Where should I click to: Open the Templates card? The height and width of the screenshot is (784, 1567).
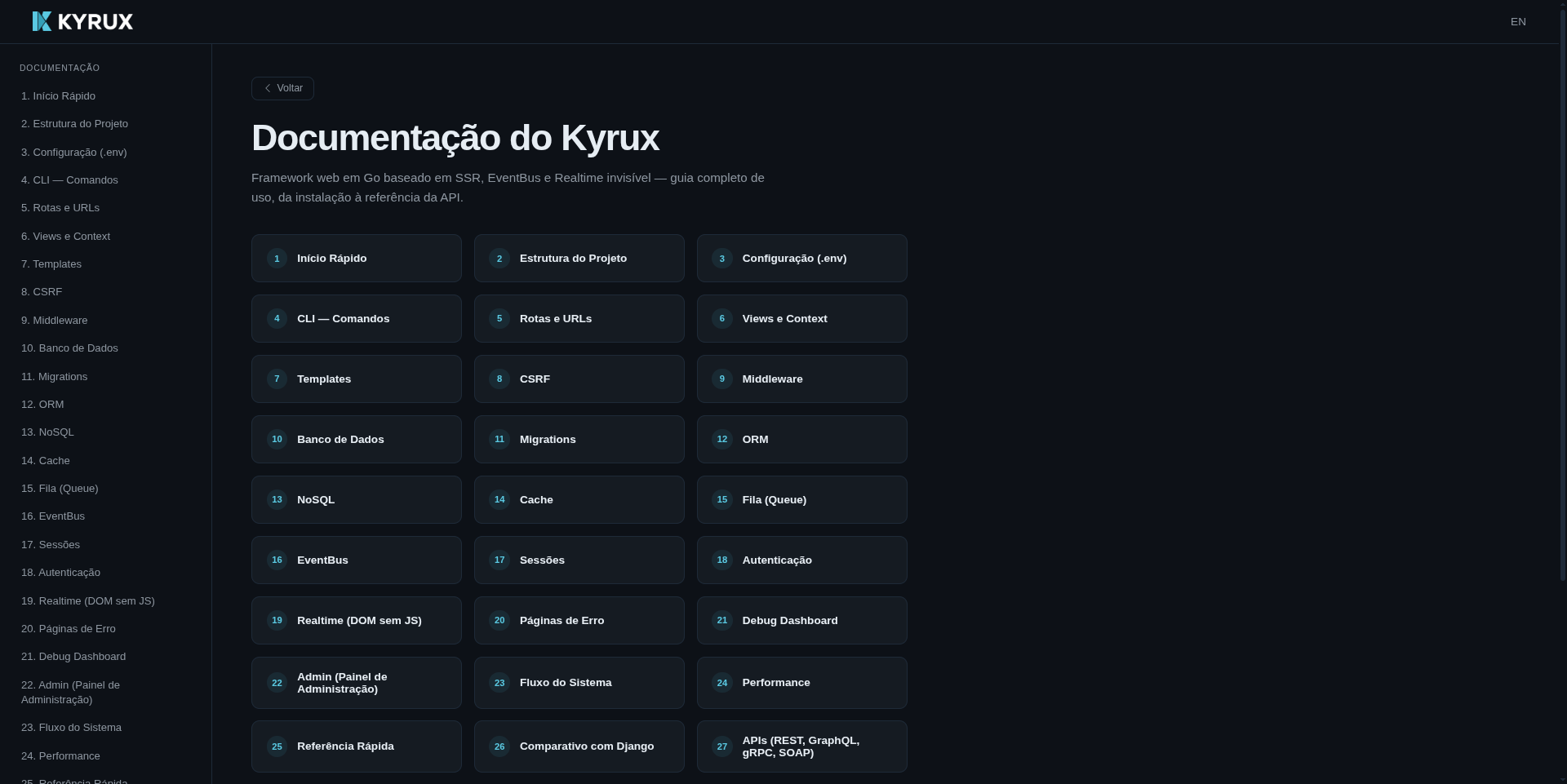click(x=357, y=379)
